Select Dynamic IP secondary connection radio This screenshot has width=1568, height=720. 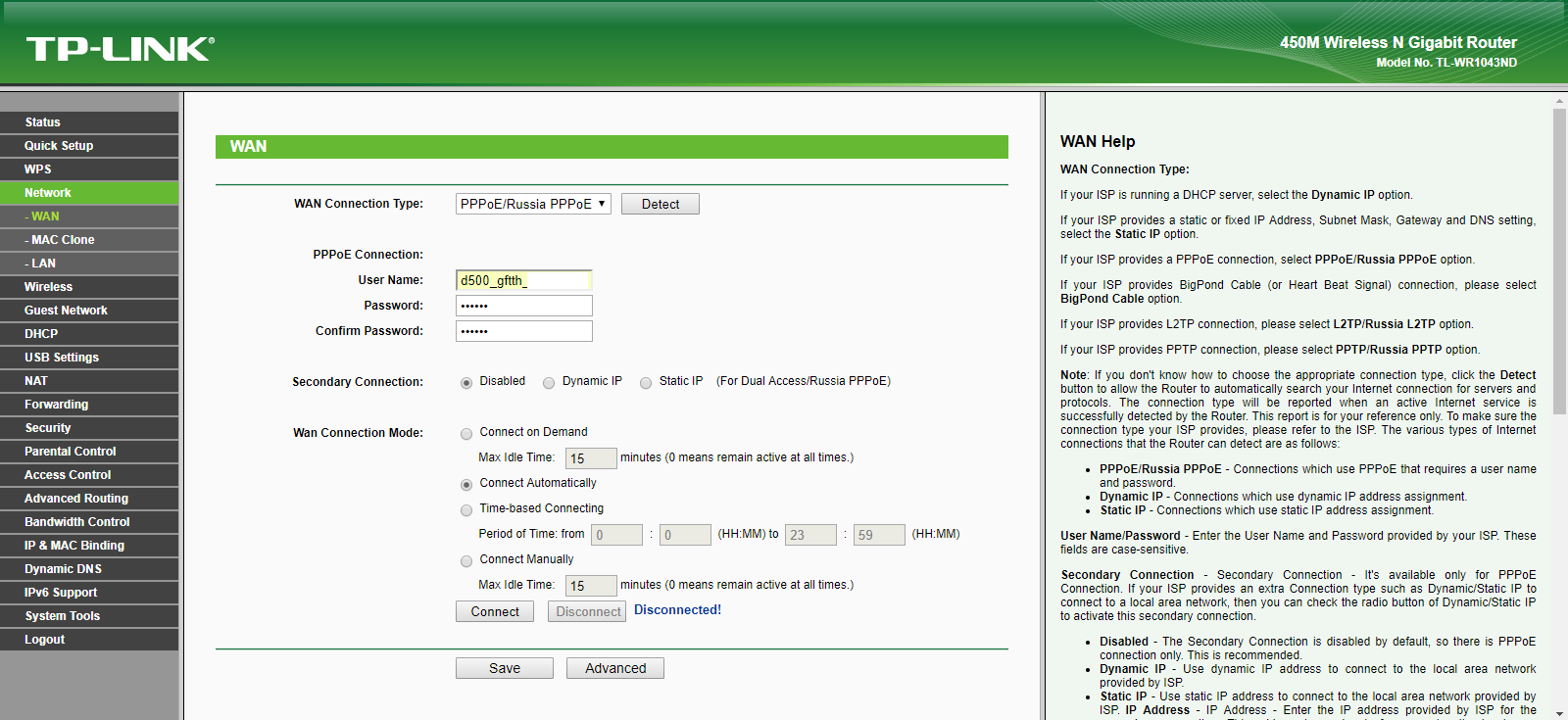pos(549,383)
